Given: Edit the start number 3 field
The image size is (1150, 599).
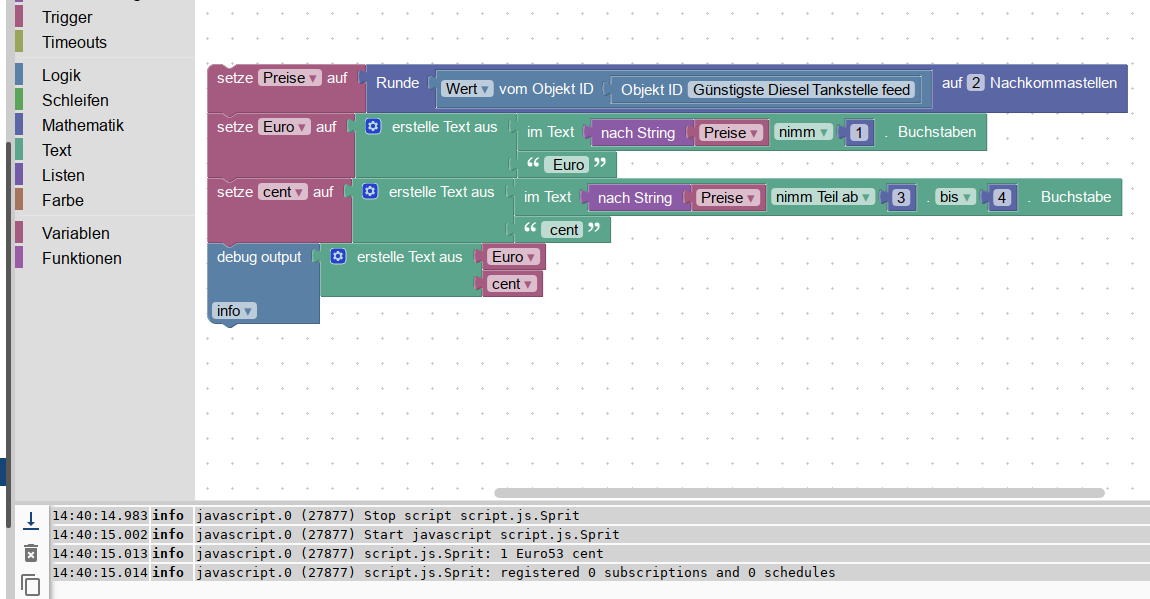Looking at the screenshot, I should pos(901,197).
